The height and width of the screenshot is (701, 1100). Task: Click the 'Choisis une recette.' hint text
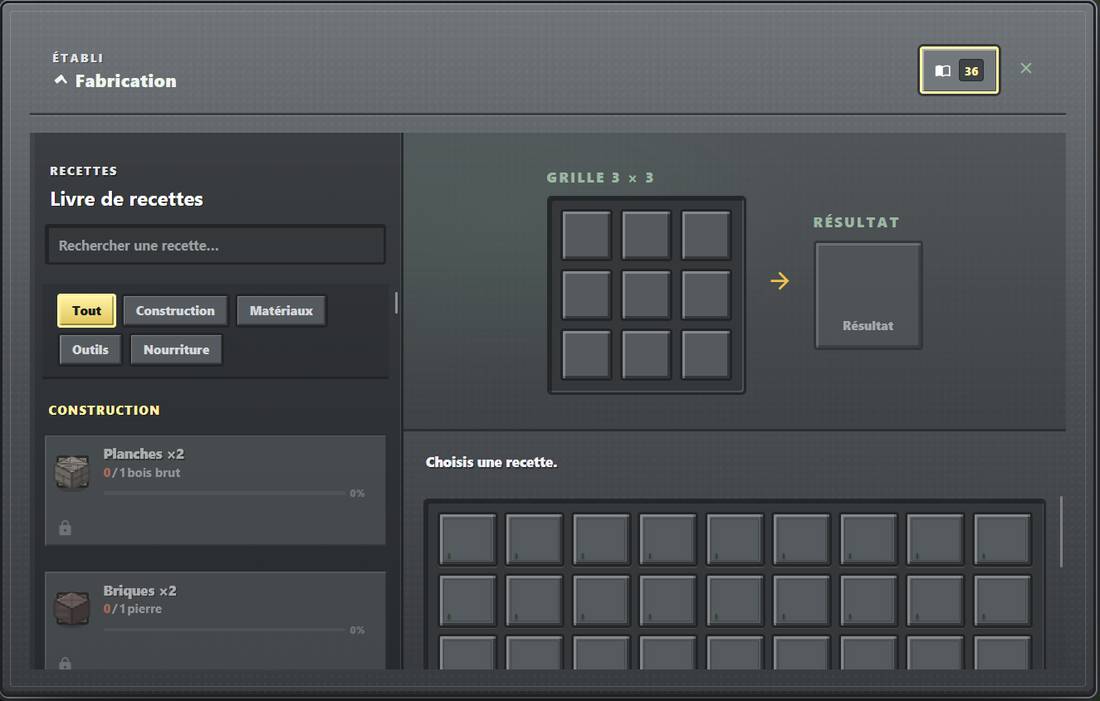pyautogui.click(x=491, y=462)
